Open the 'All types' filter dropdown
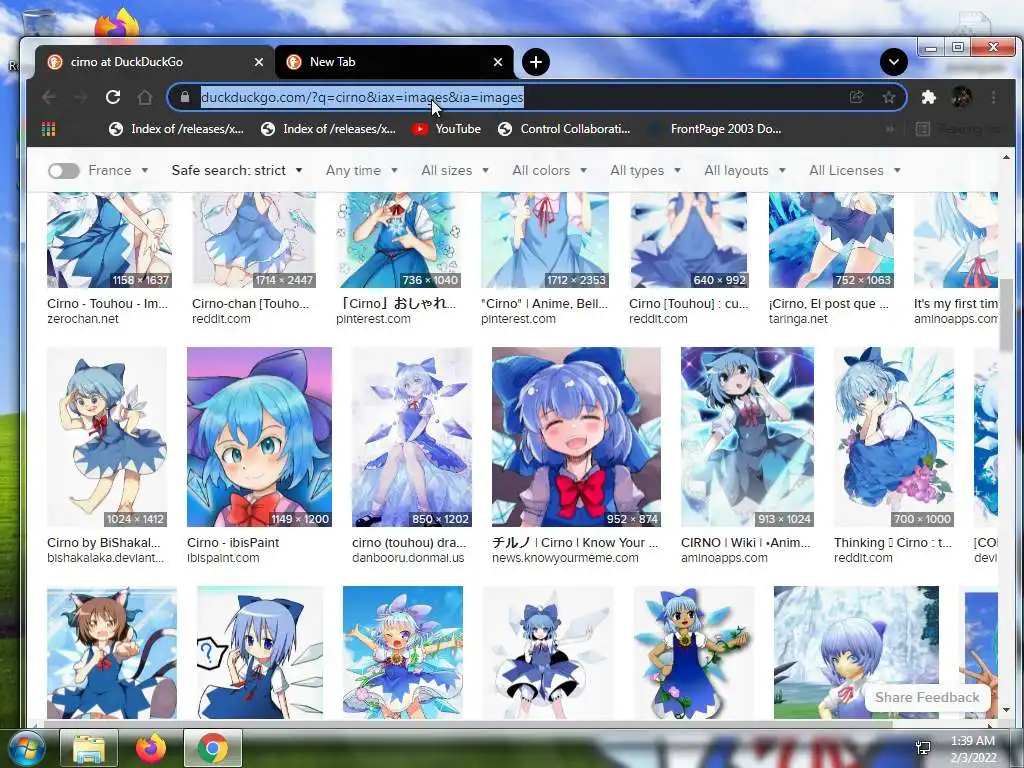The image size is (1024, 768). coord(645,170)
